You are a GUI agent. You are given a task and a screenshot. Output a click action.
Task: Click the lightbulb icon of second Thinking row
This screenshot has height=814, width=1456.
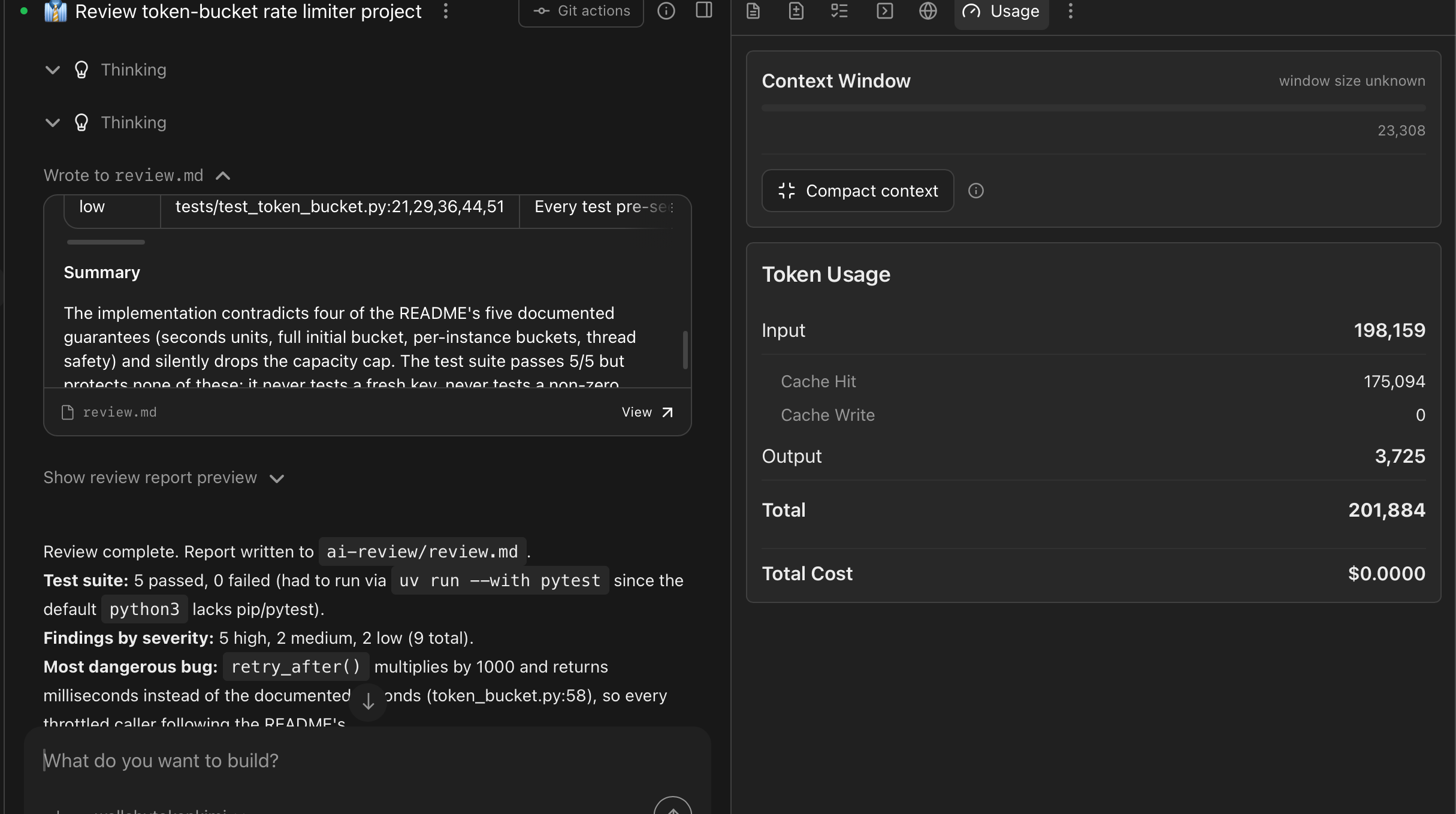click(81, 123)
